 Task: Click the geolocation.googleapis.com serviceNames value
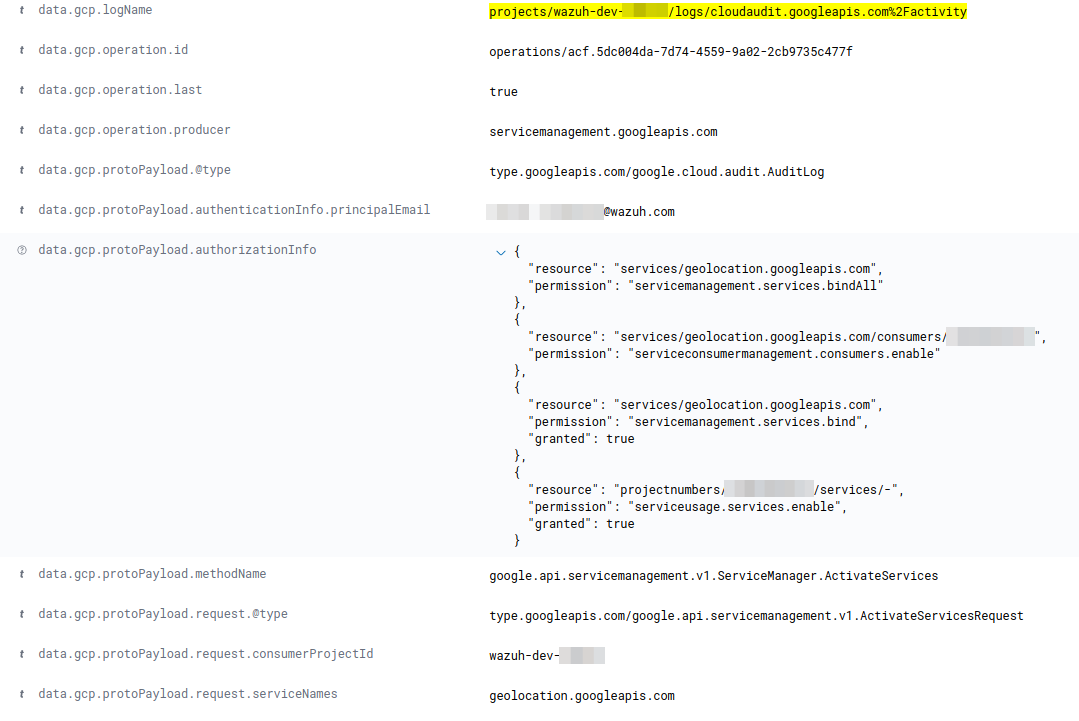582,696
